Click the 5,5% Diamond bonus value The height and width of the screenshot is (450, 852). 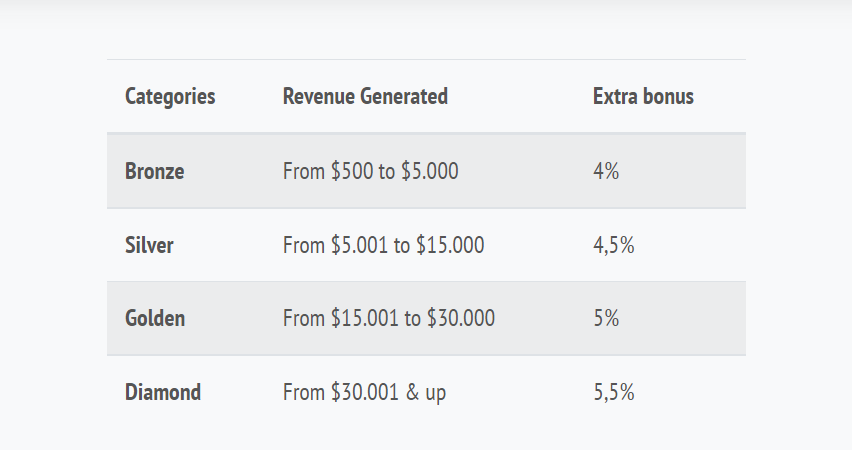(x=614, y=392)
